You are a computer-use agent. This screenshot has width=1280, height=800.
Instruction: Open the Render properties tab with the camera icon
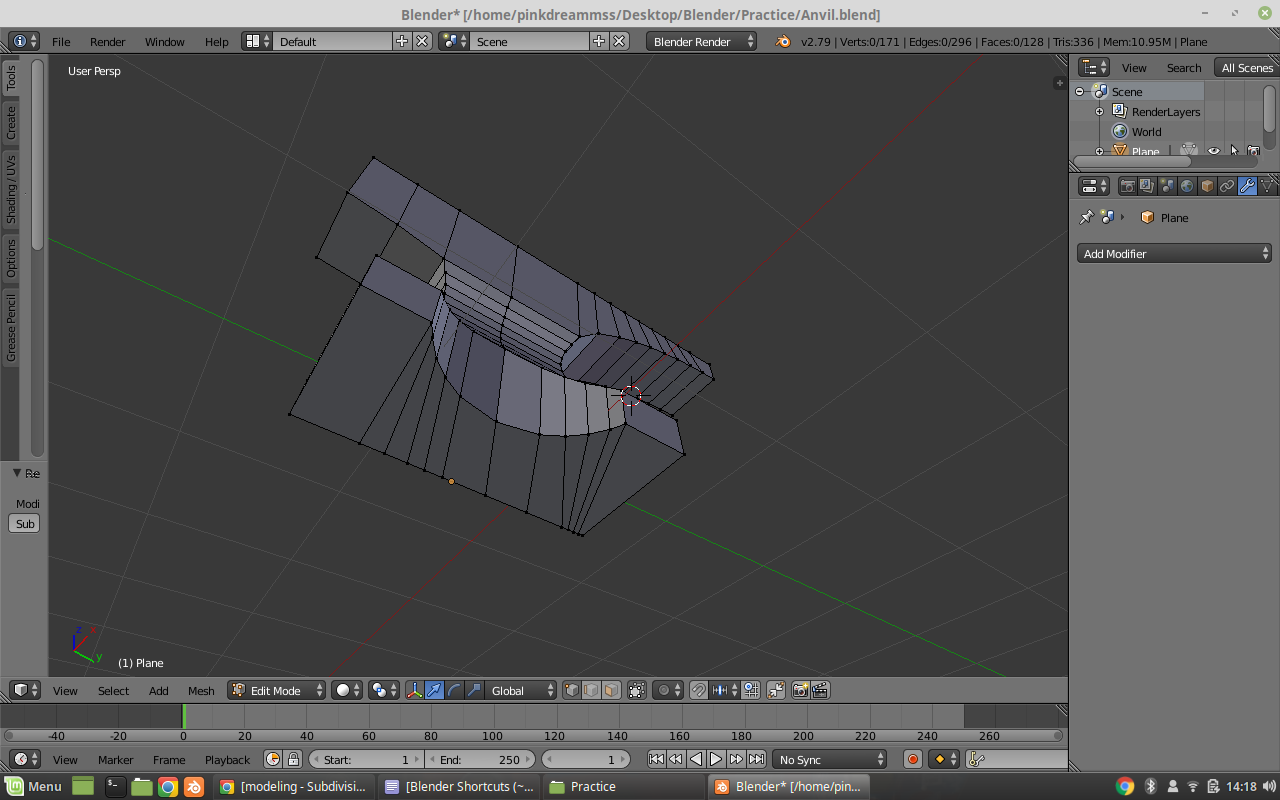(x=1128, y=186)
